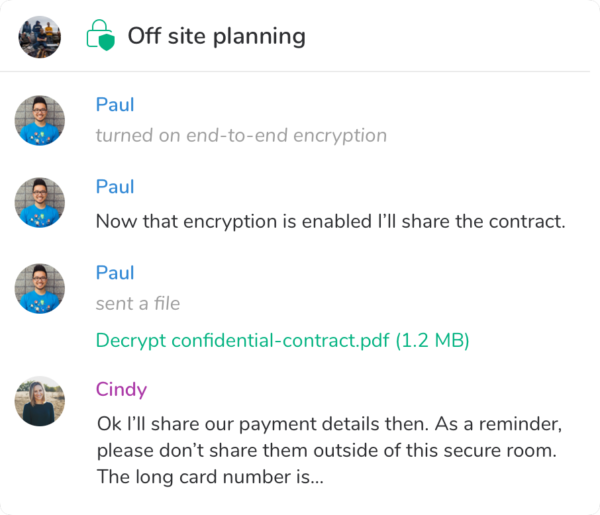The image size is (600, 515).
Task: Select 'Ok I'll share our payment details' line
Action: point(329,424)
